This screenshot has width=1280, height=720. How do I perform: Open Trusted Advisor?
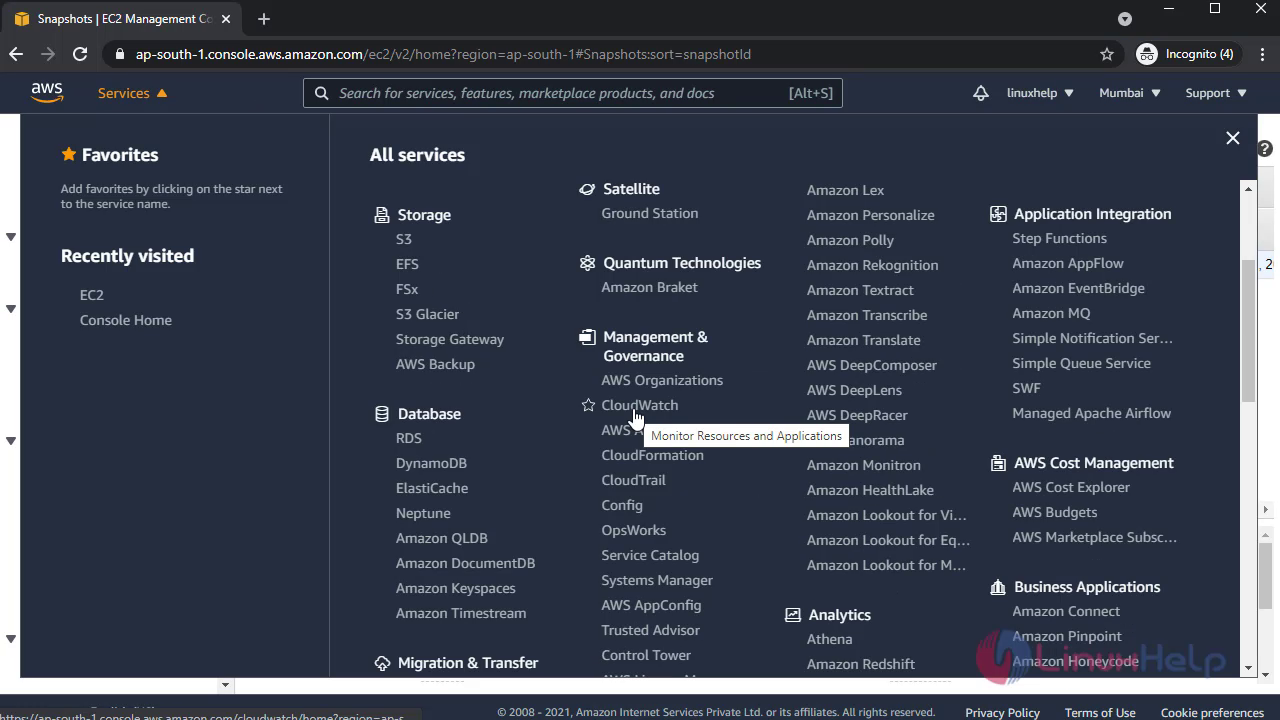pyautogui.click(x=650, y=630)
